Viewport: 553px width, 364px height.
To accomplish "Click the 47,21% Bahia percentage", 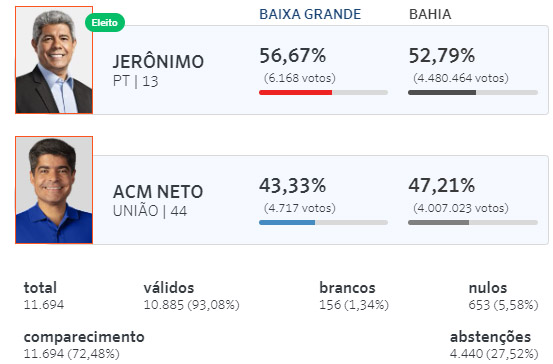I will point(442,186).
